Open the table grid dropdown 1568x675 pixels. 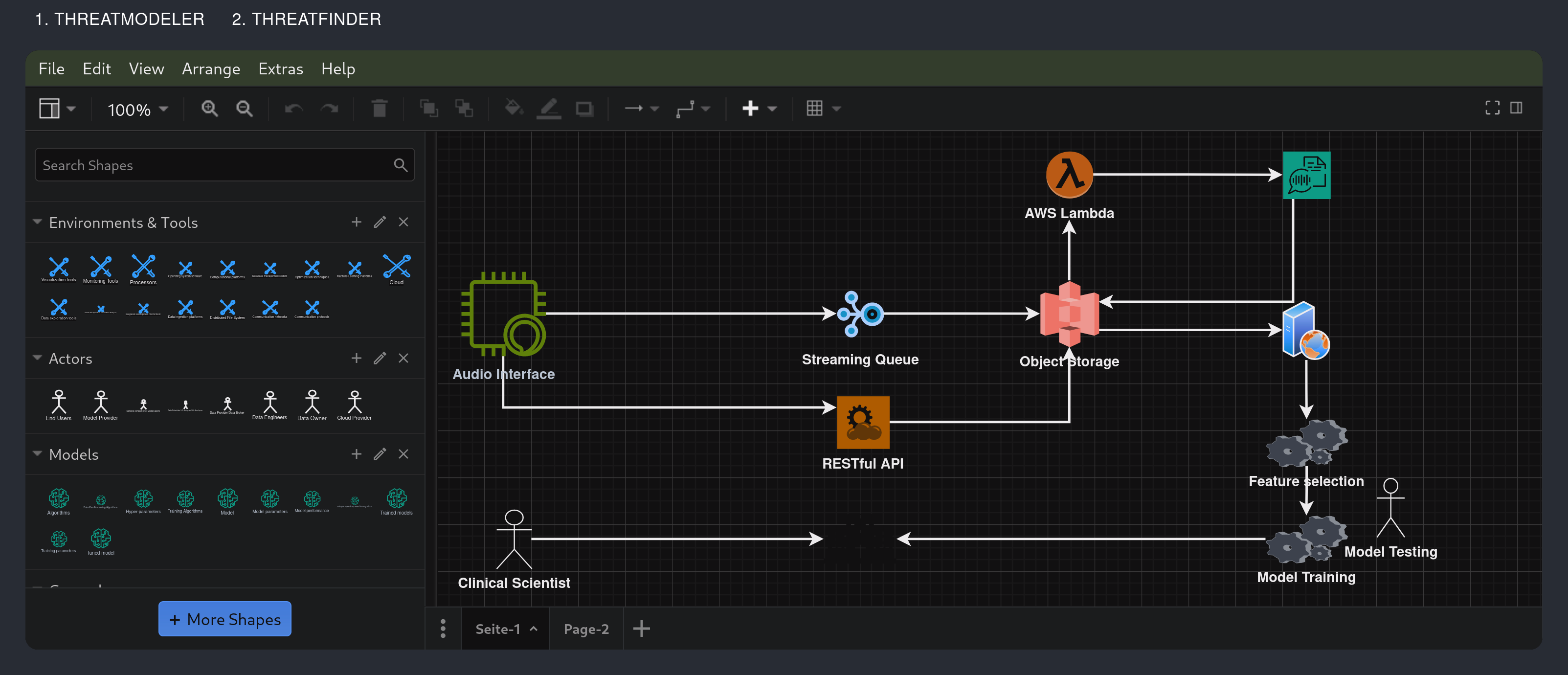click(x=822, y=108)
